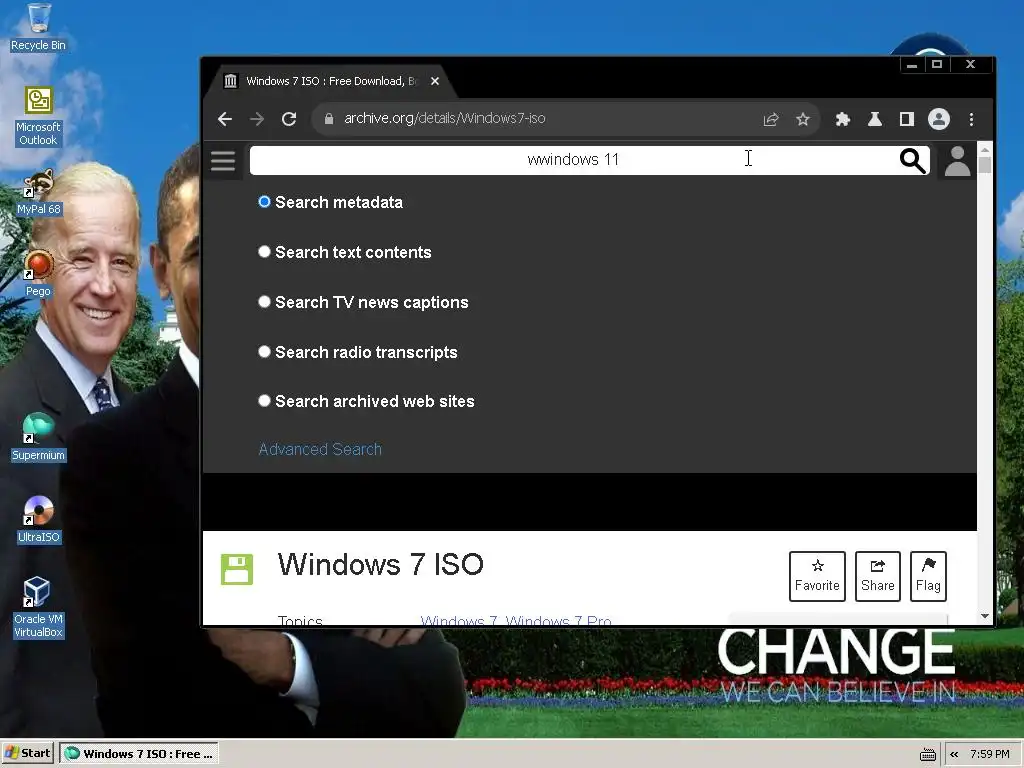1024x768 pixels.
Task: Open the Advanced Search link
Action: click(x=320, y=449)
